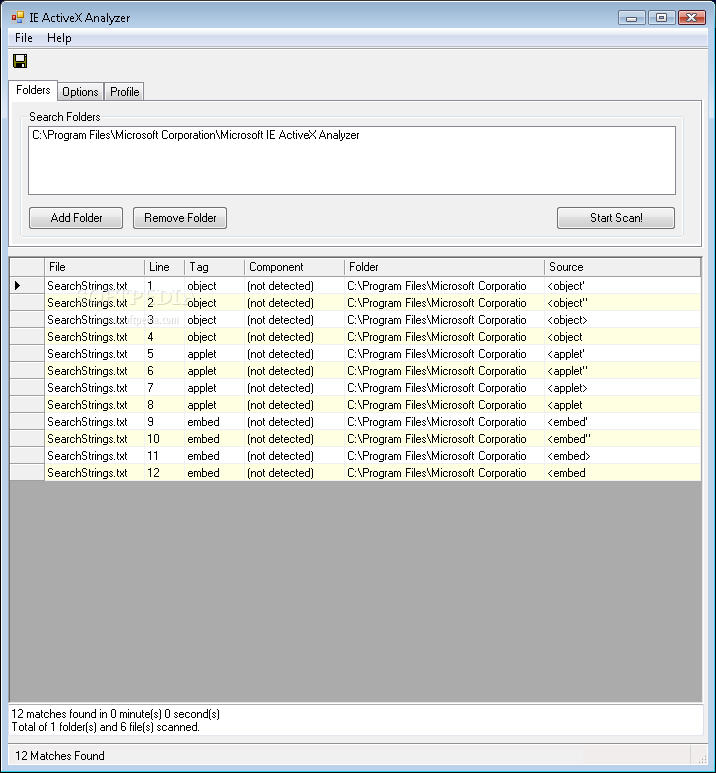716x773 pixels.
Task: Switch to the Profile tab
Action: (124, 92)
